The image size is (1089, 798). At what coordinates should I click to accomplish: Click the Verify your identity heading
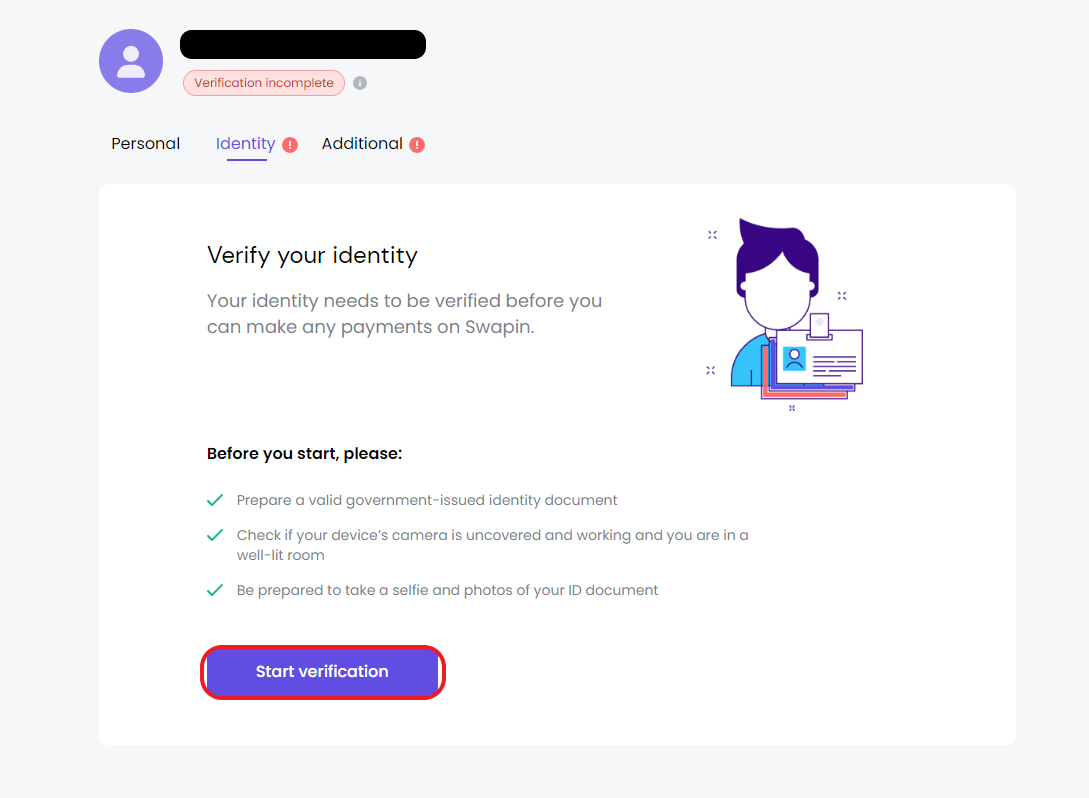(313, 256)
